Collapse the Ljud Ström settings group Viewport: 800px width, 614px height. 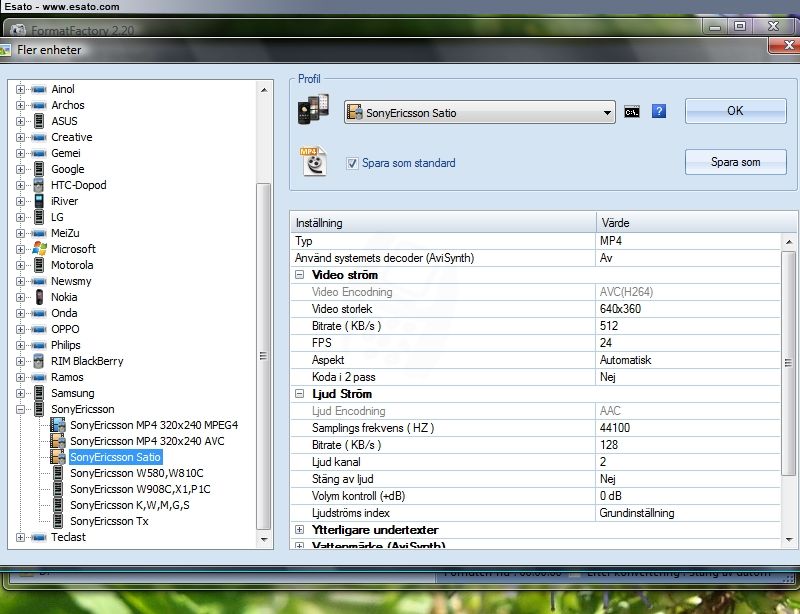click(299, 394)
